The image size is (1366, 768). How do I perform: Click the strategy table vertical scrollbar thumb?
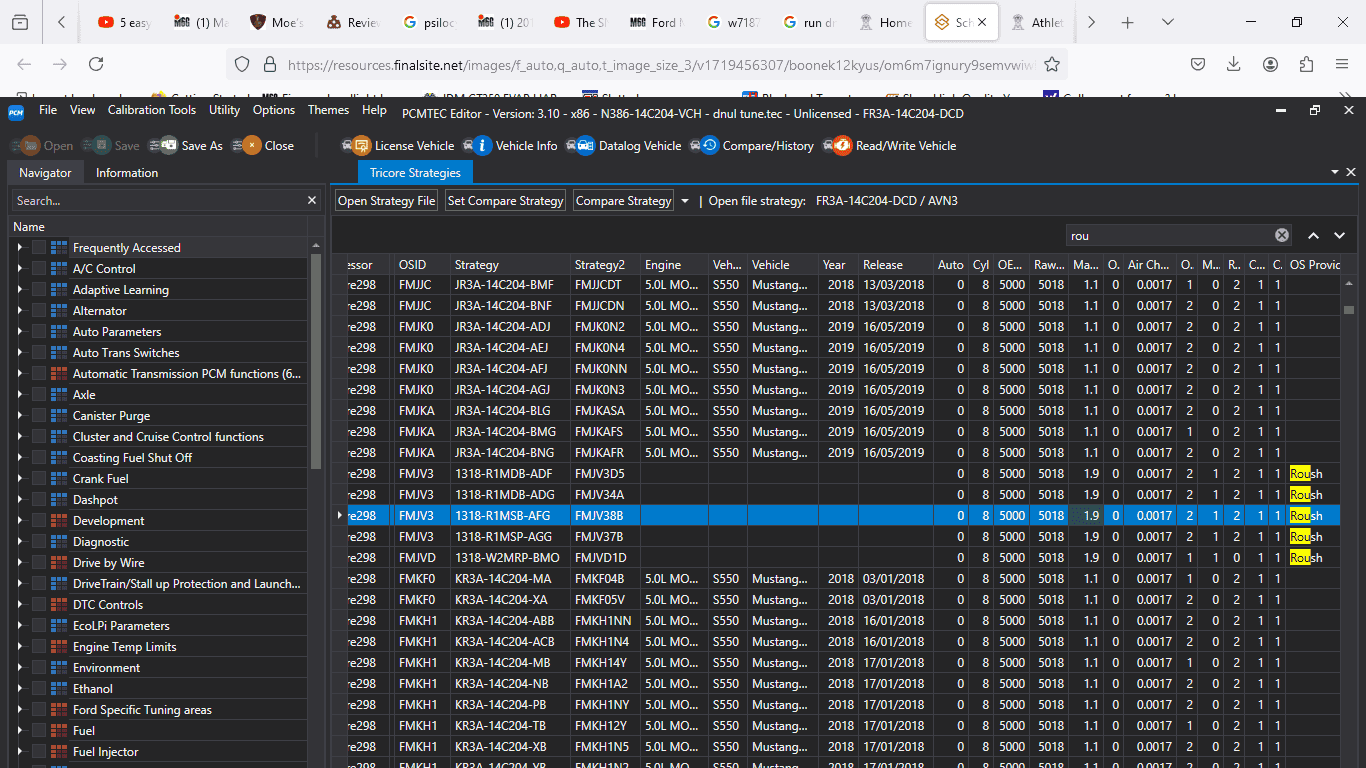1349,310
